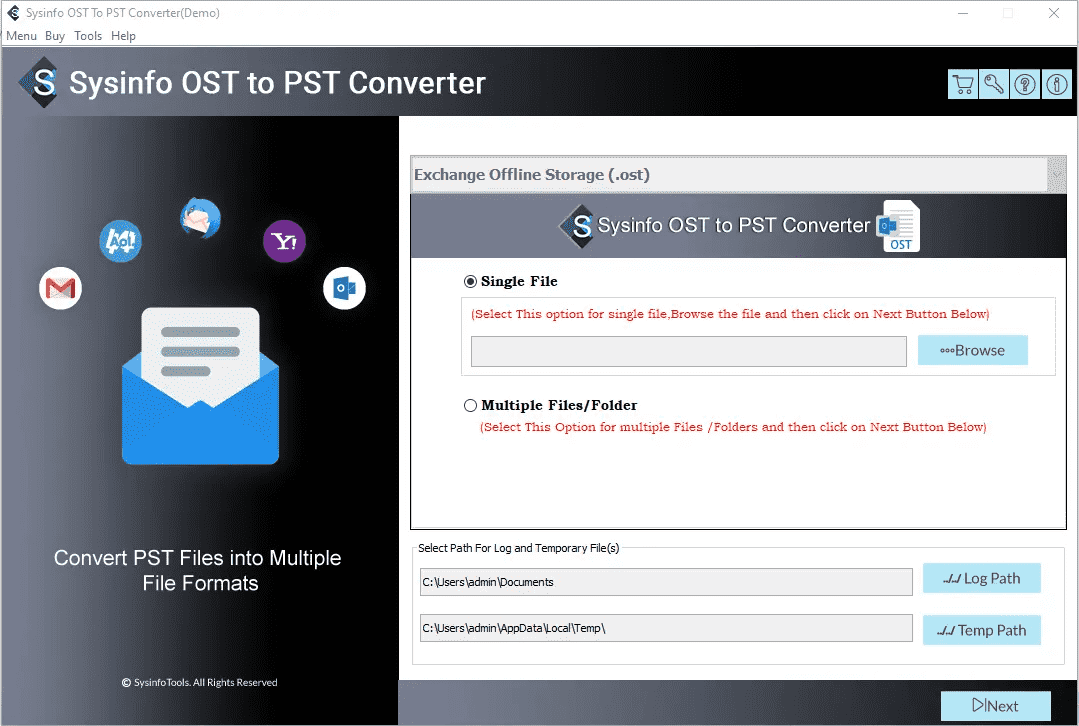Click the Thunderbird icon in left panel

coord(200,218)
